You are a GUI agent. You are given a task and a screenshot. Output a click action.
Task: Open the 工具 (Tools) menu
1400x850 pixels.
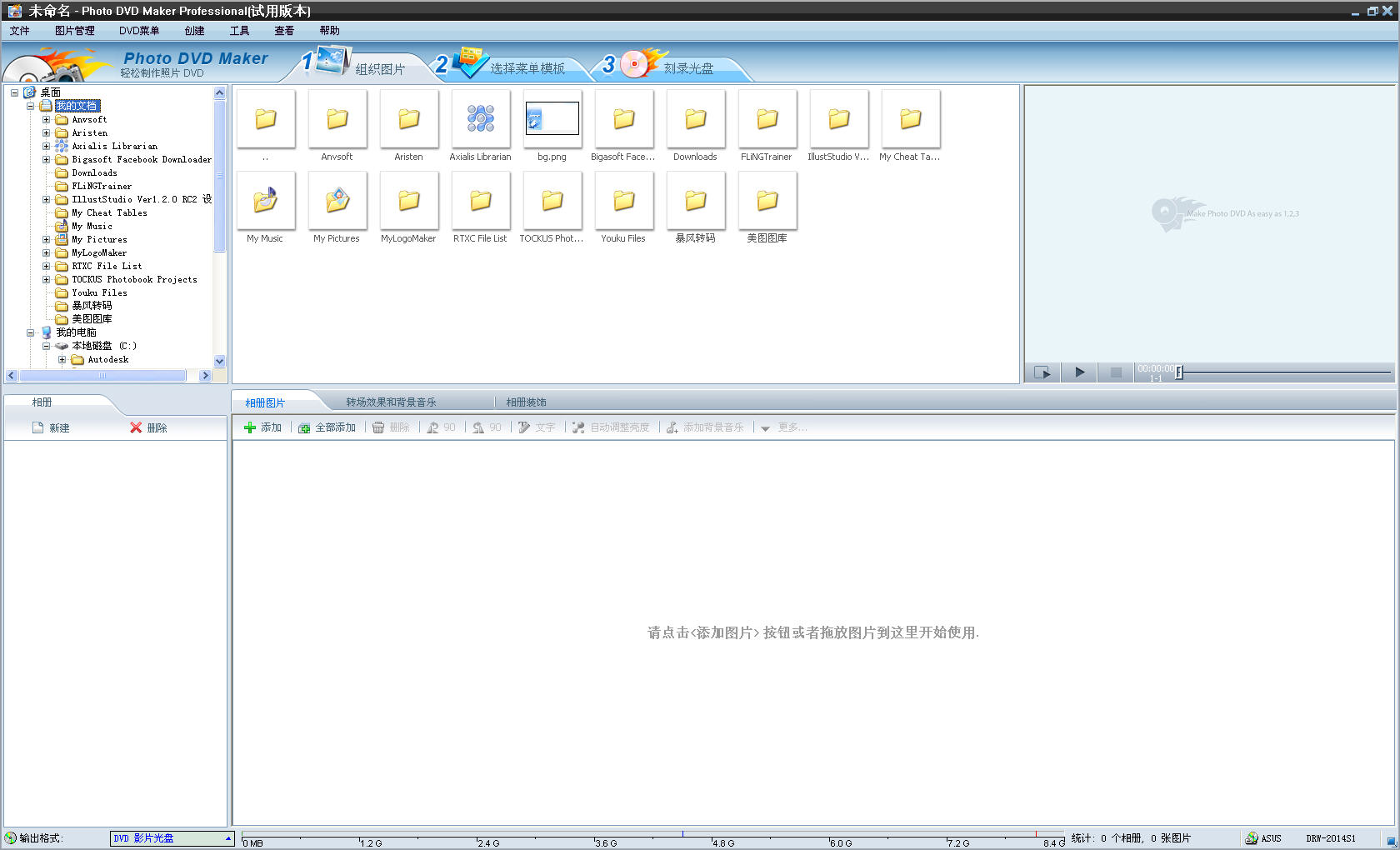coord(240,31)
